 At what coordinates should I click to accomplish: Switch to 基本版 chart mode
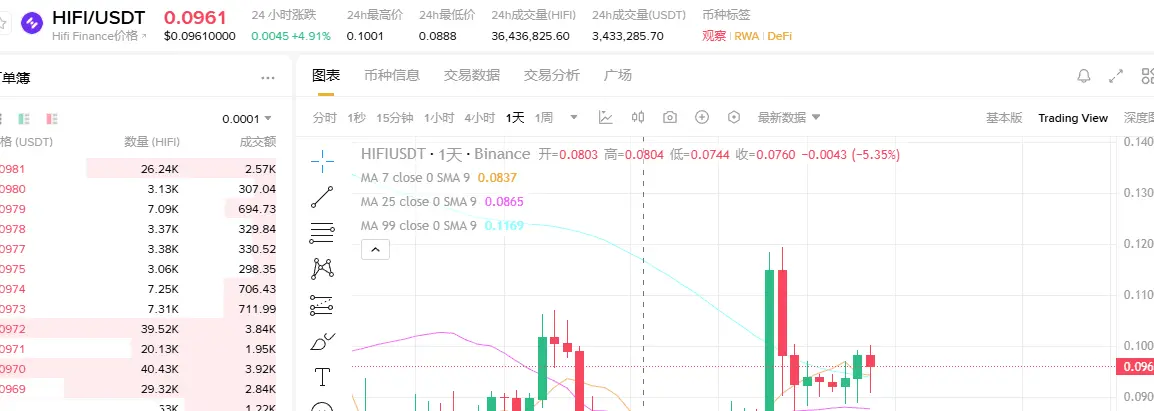coord(1005,118)
